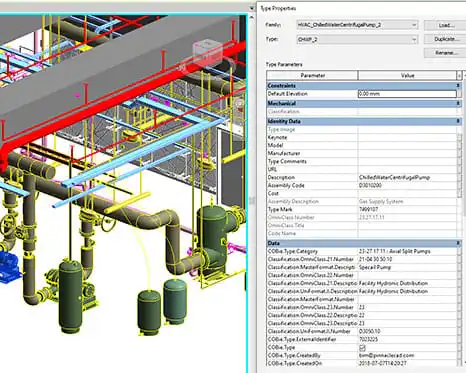Toggle the COBie.Type checkbox
The height and width of the screenshot is (373, 466).
pos(362,348)
